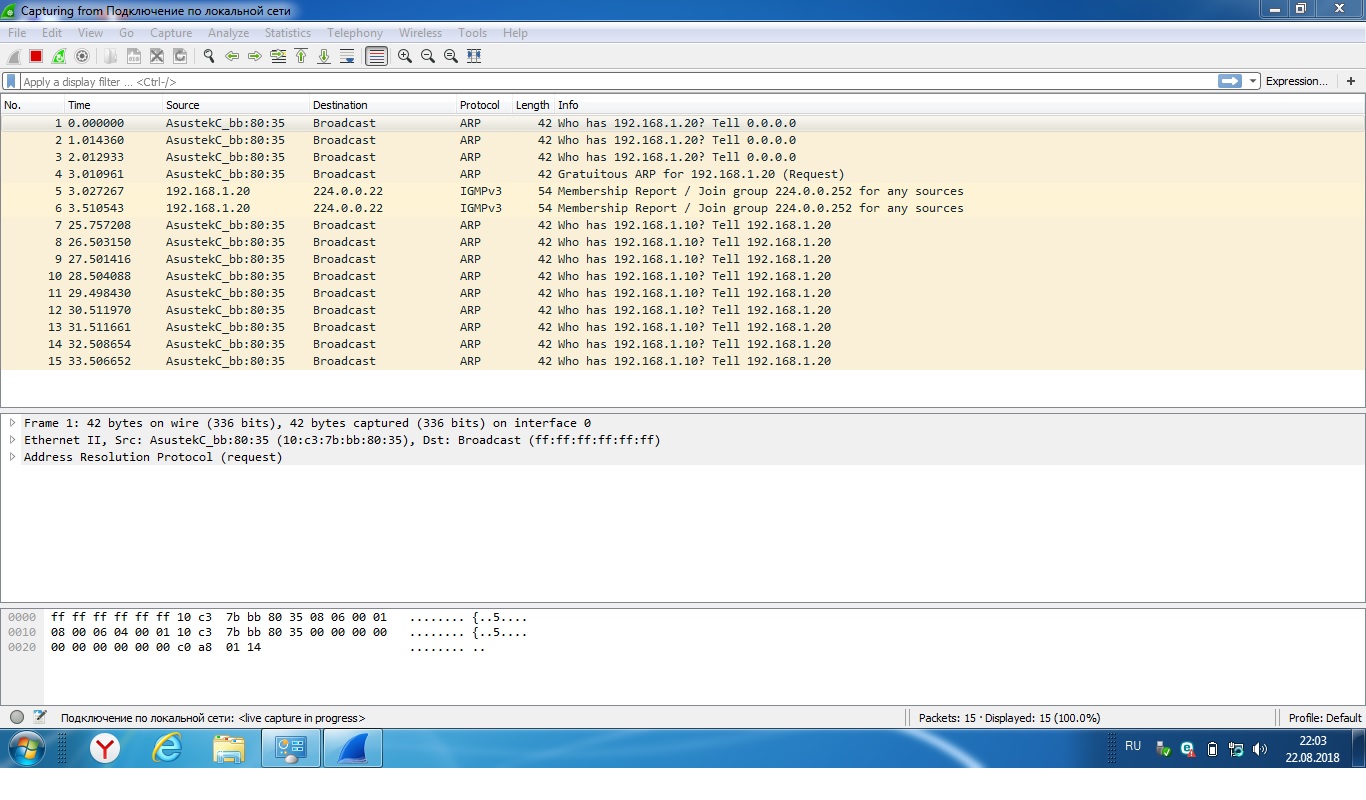Jump to the first packet
This screenshot has width=1366, height=800.
coord(301,56)
